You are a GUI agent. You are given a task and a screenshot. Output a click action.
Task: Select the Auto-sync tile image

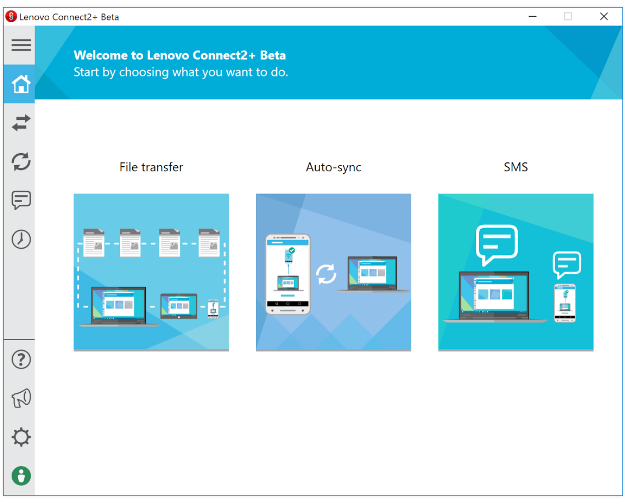click(333, 272)
